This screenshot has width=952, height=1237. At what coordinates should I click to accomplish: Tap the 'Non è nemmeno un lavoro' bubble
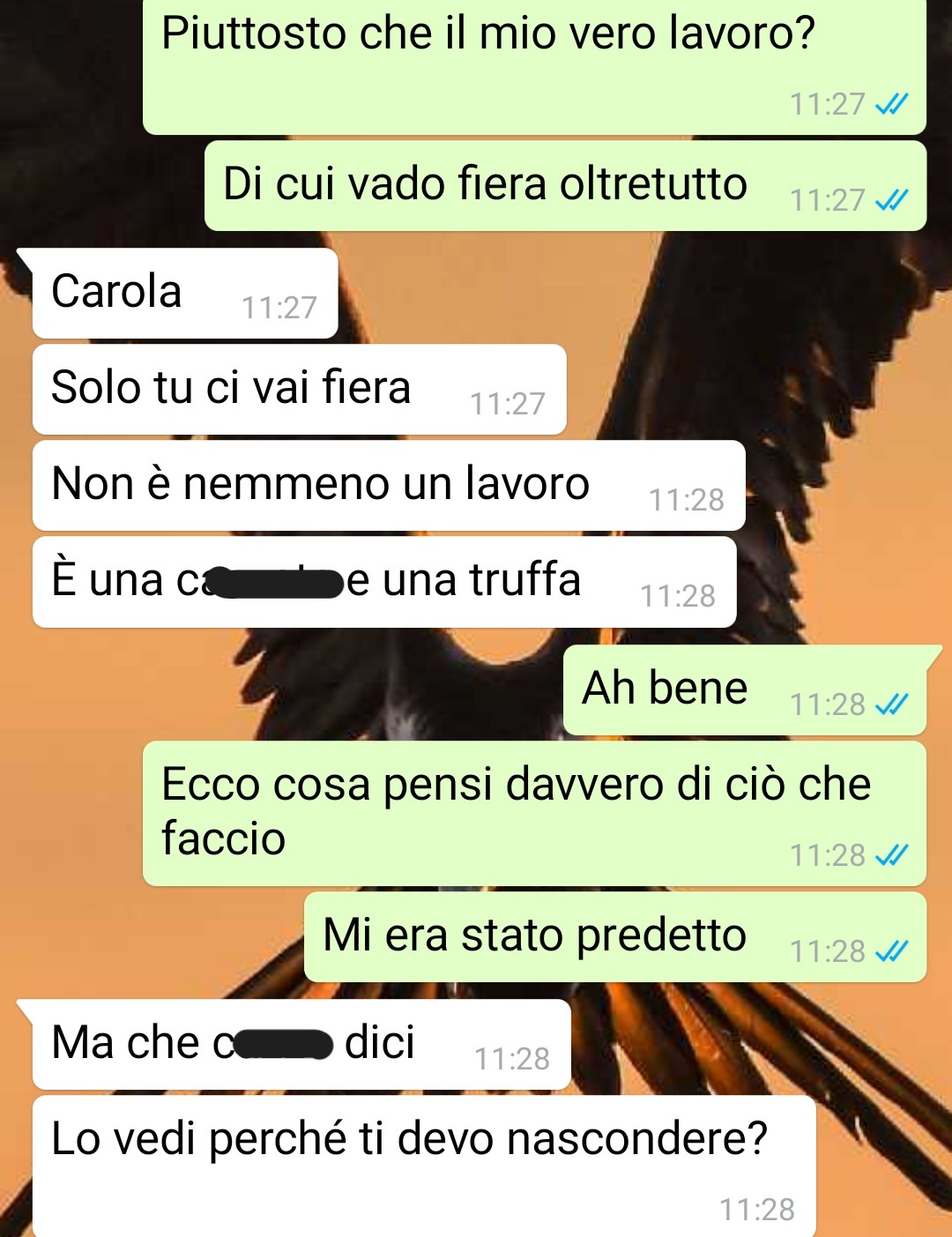point(389,486)
